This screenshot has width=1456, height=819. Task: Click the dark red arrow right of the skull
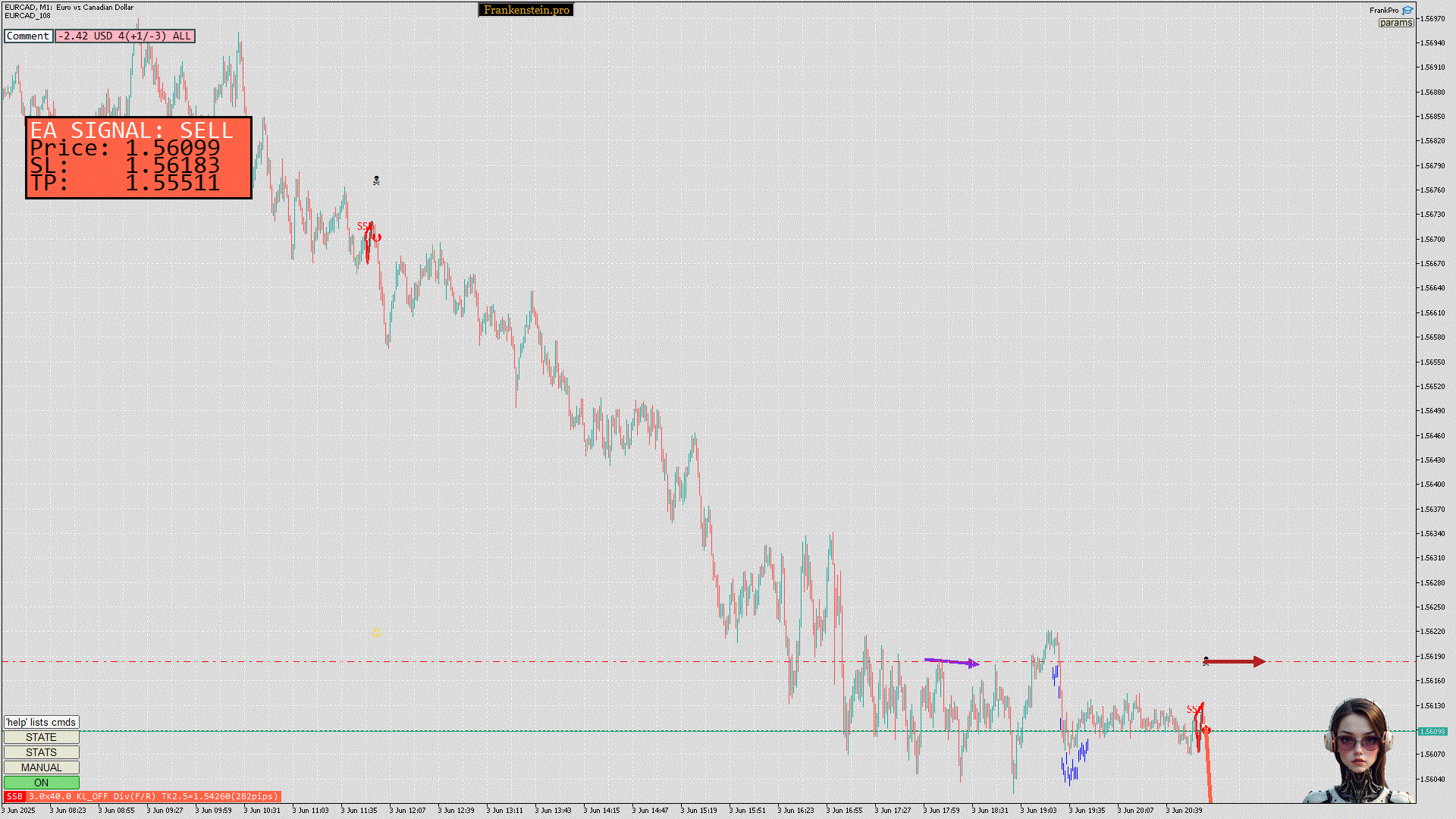click(x=1236, y=662)
